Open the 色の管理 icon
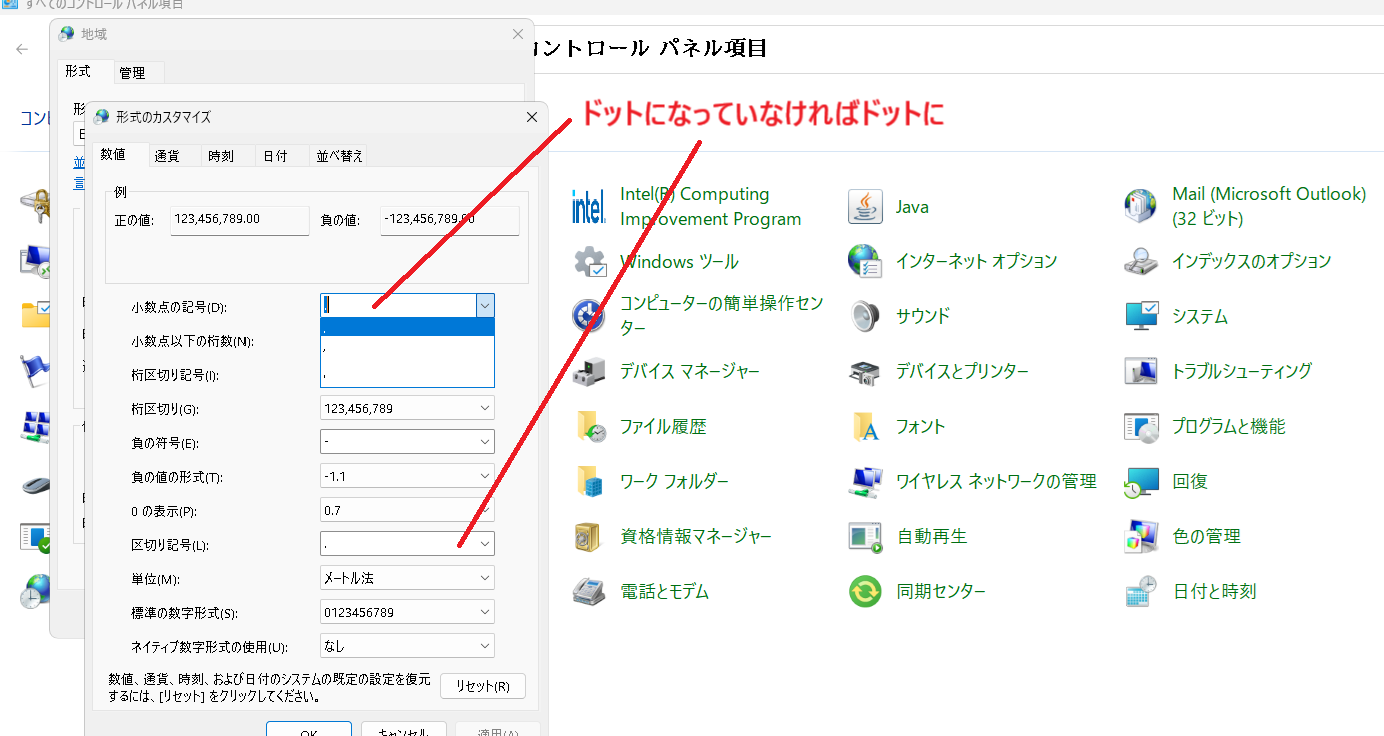Screen dimensions: 1384x736 [1141, 536]
